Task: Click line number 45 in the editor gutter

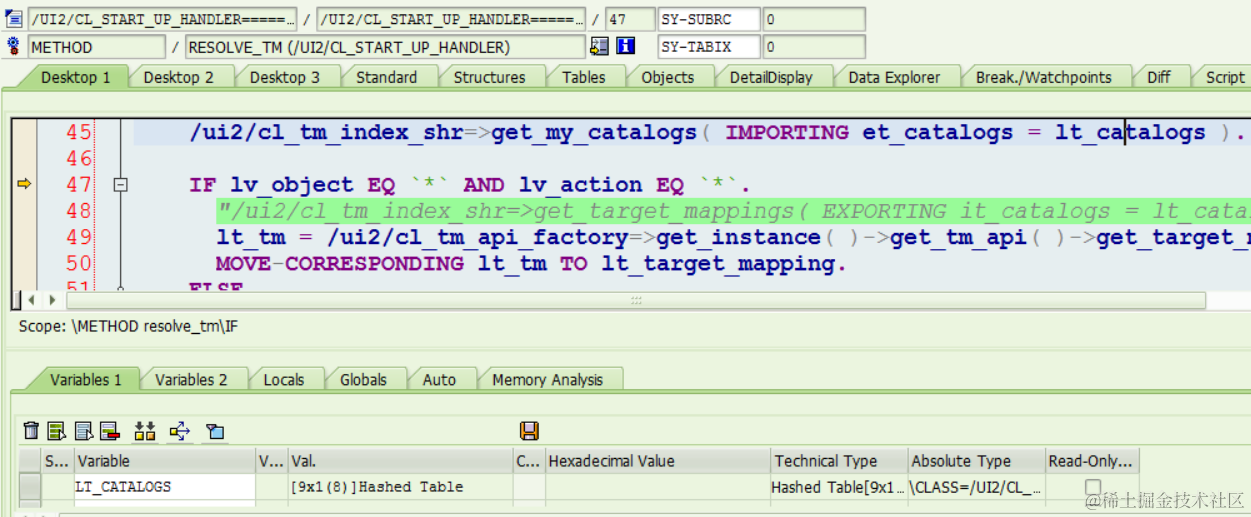Action: [79, 132]
